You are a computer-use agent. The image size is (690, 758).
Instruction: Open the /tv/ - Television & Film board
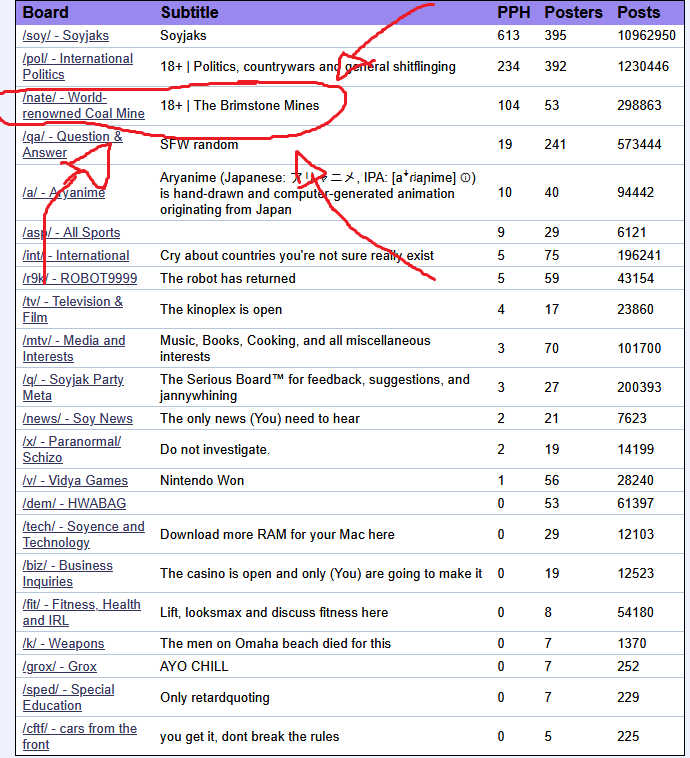pos(73,309)
